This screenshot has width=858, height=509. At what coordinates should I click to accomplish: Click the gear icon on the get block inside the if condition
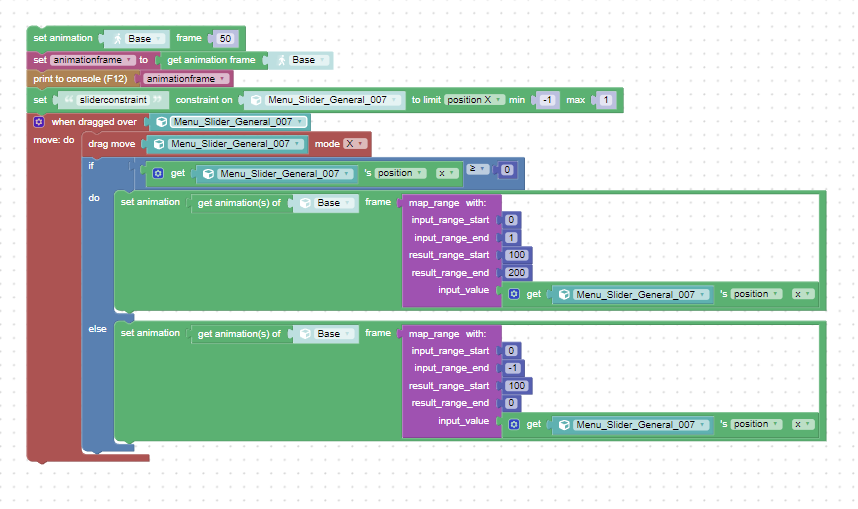[x=158, y=173]
